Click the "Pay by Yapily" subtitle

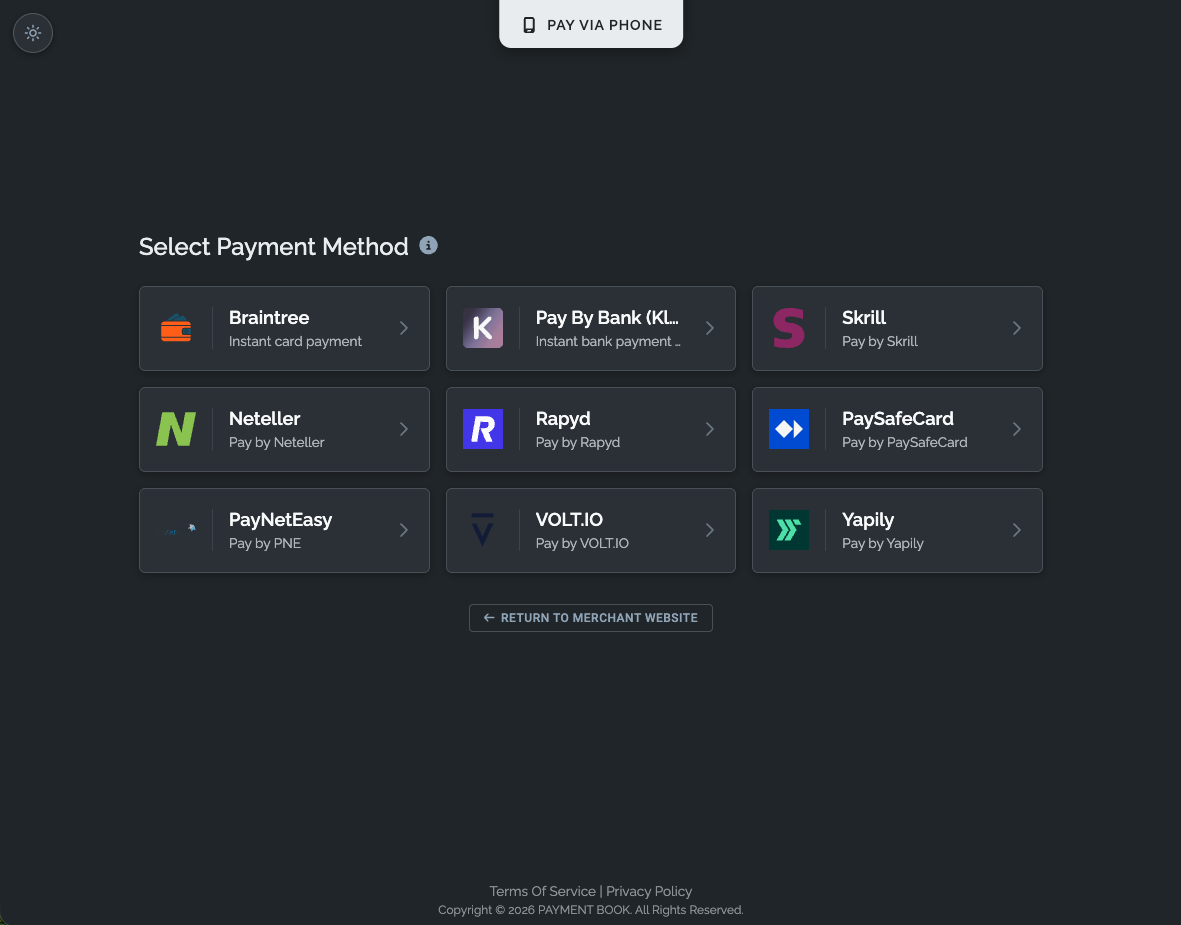coord(883,543)
